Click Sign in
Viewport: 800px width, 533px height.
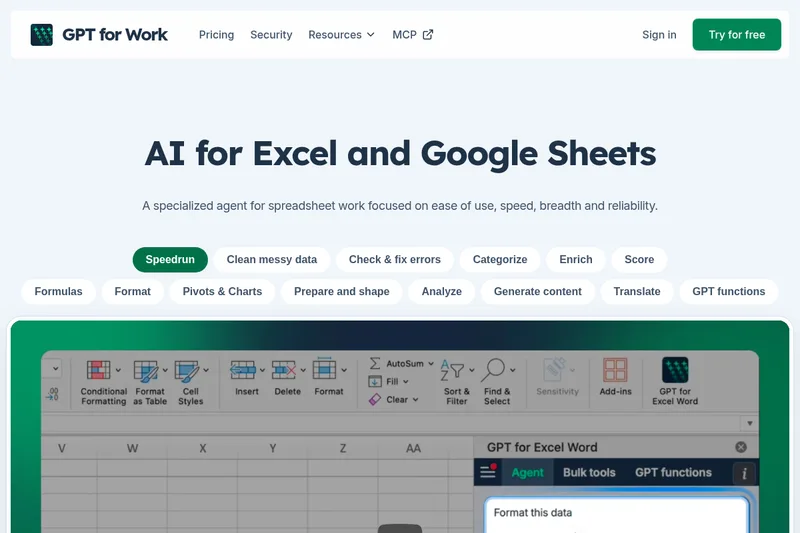(x=659, y=35)
